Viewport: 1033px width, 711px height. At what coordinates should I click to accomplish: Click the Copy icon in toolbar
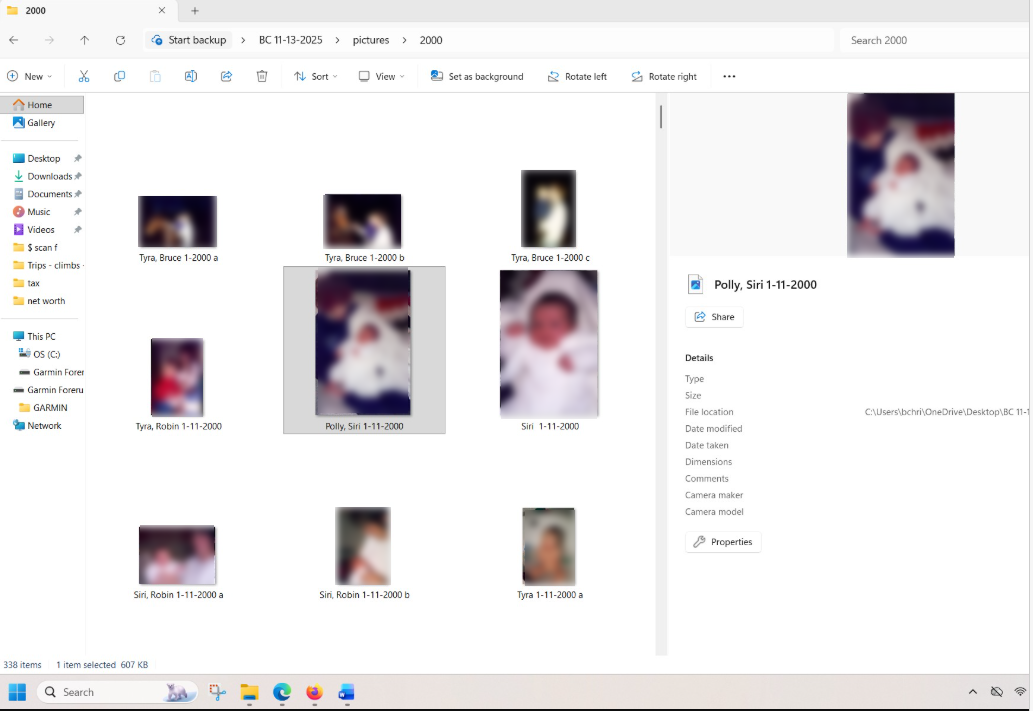coord(119,76)
